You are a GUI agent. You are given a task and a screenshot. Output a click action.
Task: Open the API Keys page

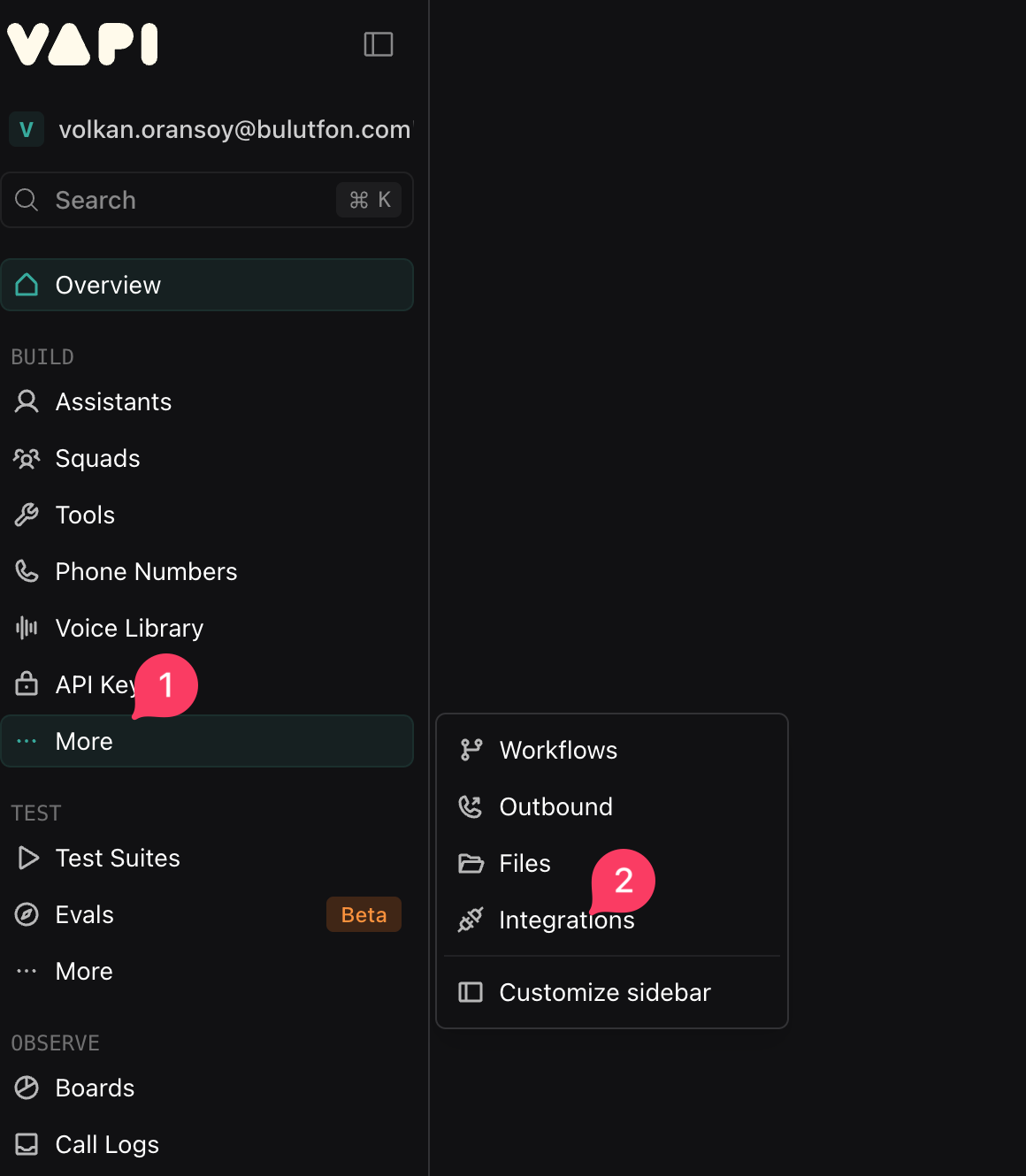click(88, 684)
